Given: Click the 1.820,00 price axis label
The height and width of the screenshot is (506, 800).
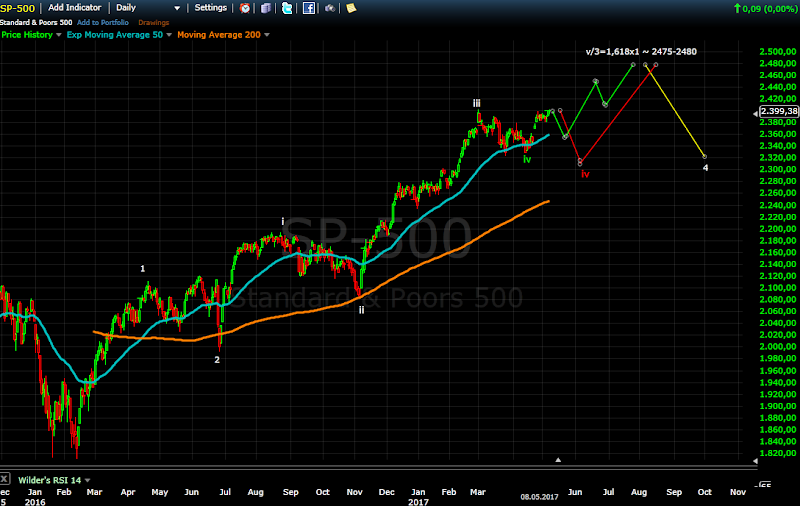Looking at the screenshot, I should pyautogui.click(x=778, y=453).
